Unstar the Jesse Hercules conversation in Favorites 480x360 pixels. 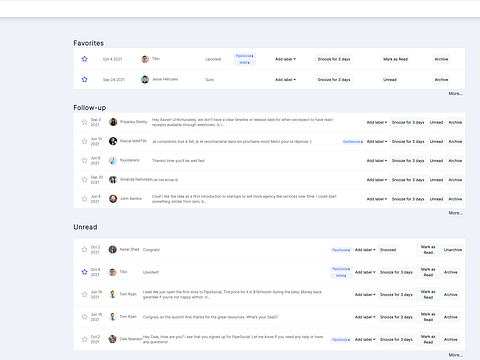[x=84, y=79]
